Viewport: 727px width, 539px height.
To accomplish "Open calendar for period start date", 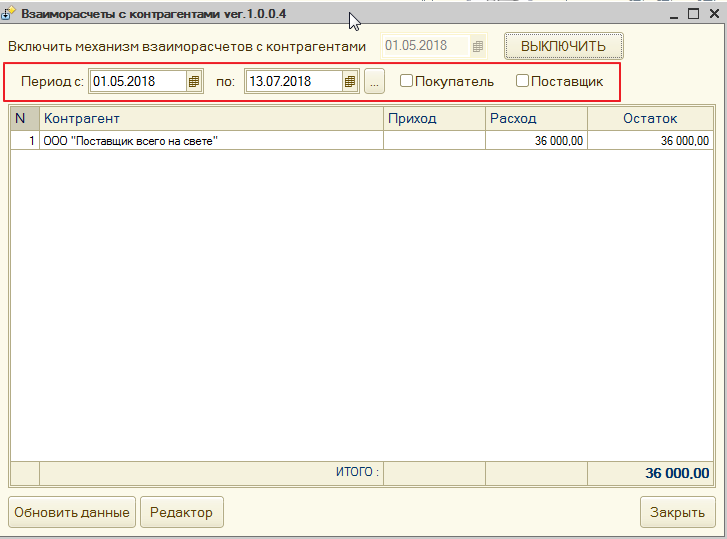I will click(194, 82).
